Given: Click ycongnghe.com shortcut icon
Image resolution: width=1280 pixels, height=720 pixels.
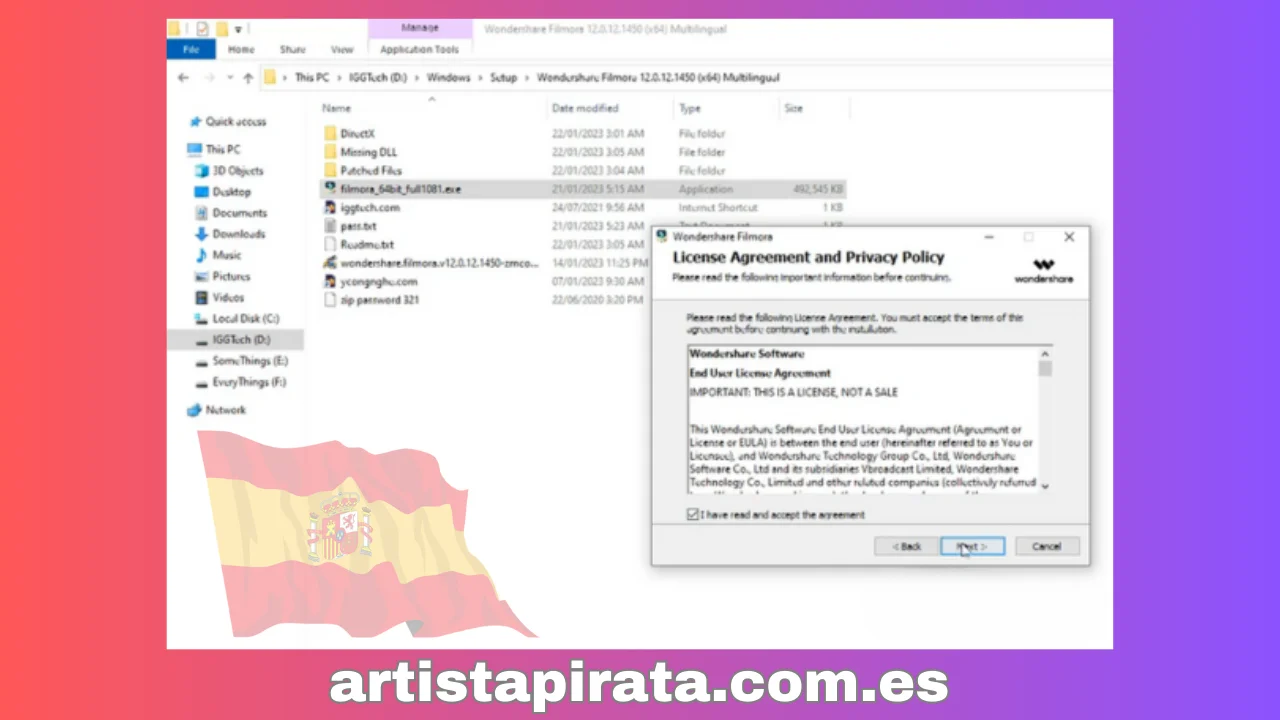Looking at the screenshot, I should [331, 281].
